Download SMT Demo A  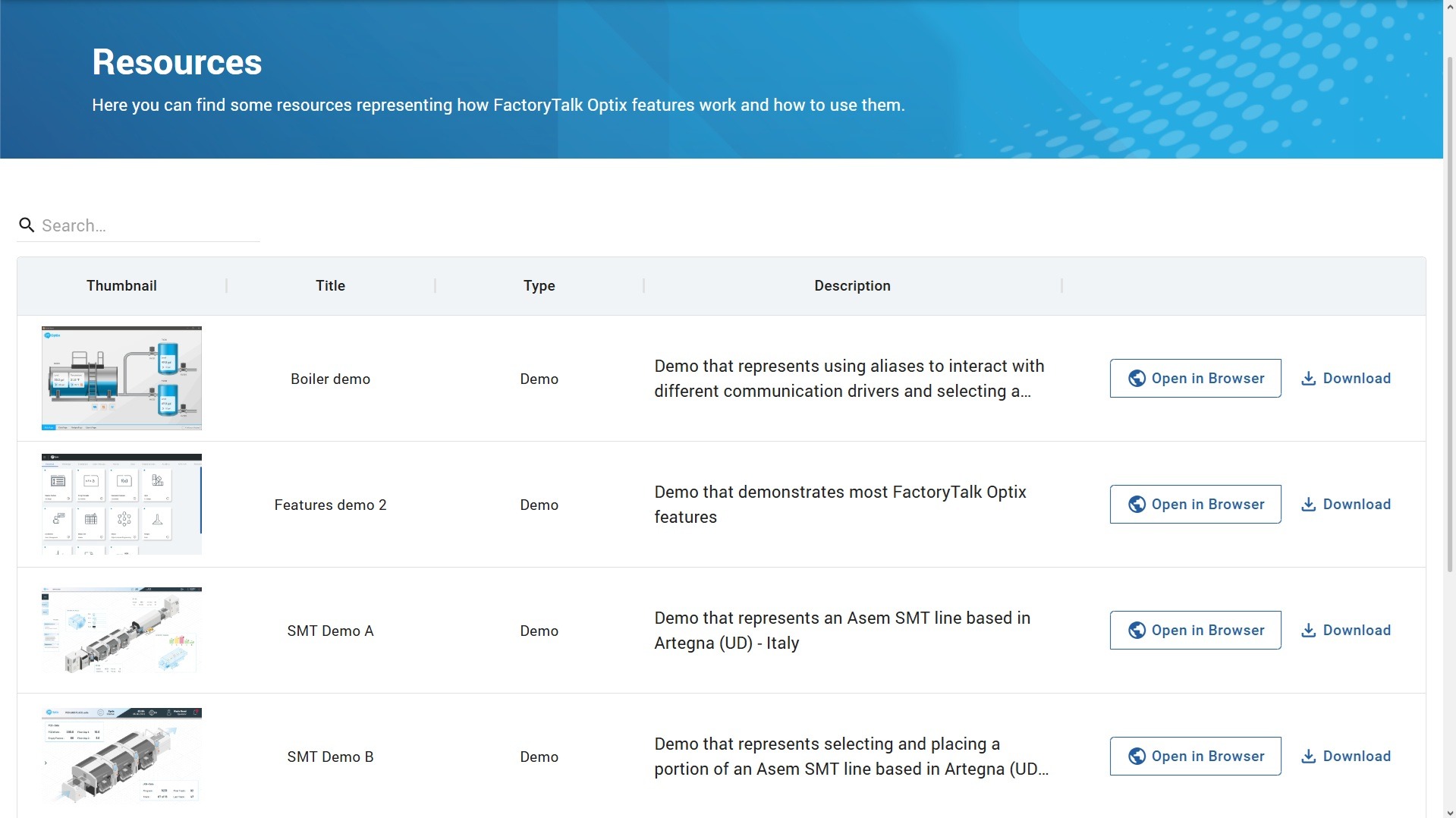[x=1346, y=630]
